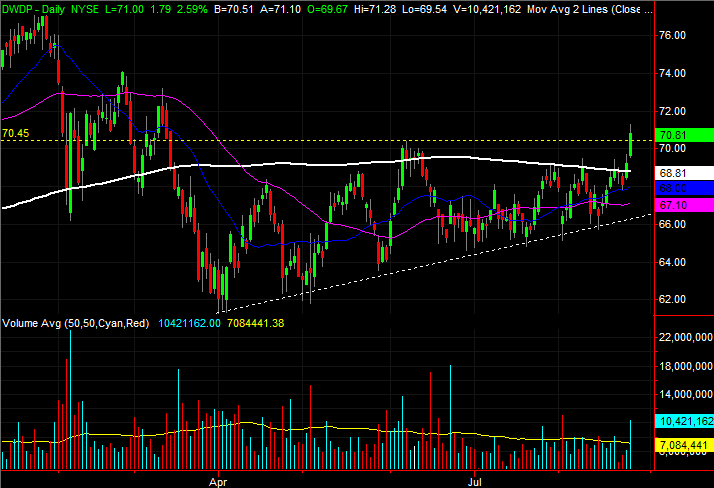Click the open value O=69.67
714x488 pixels.
point(328,9)
